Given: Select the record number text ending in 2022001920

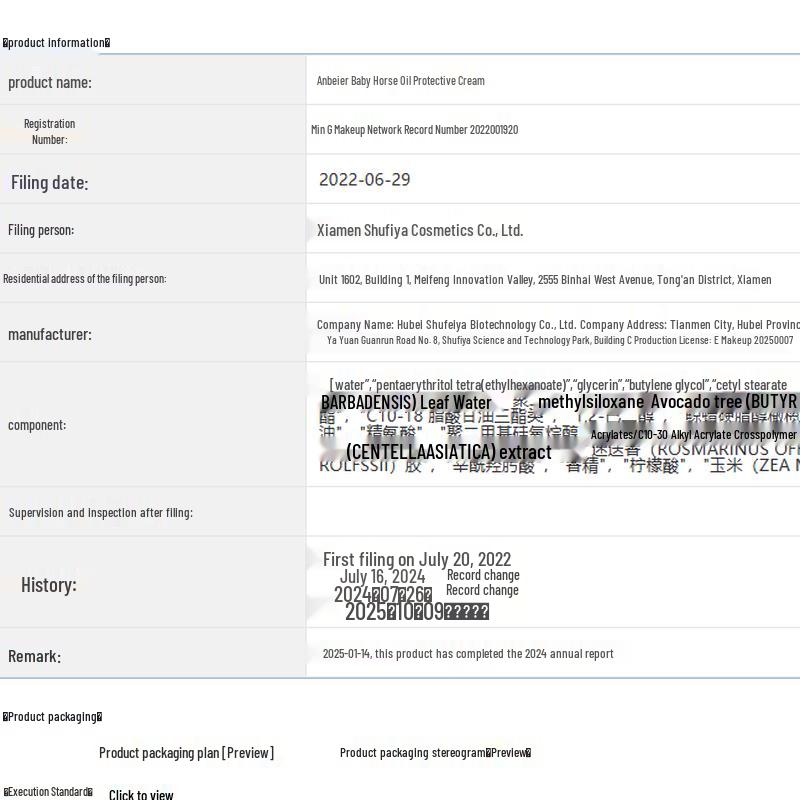Looking at the screenshot, I should coord(414,130).
